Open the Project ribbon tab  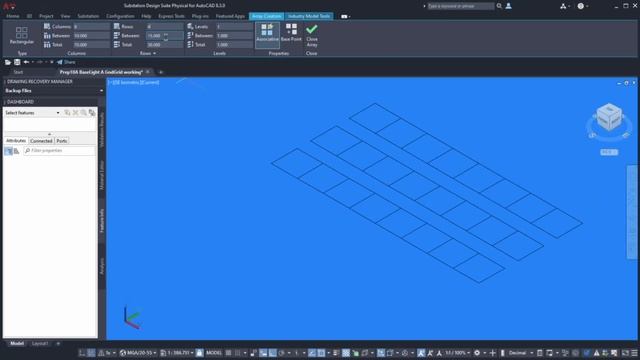[46, 16]
